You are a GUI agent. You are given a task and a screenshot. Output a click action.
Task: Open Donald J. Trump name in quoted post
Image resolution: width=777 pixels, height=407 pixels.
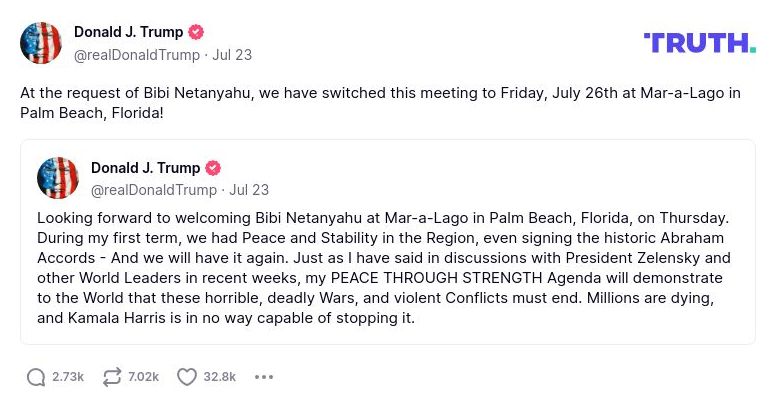pos(145,168)
